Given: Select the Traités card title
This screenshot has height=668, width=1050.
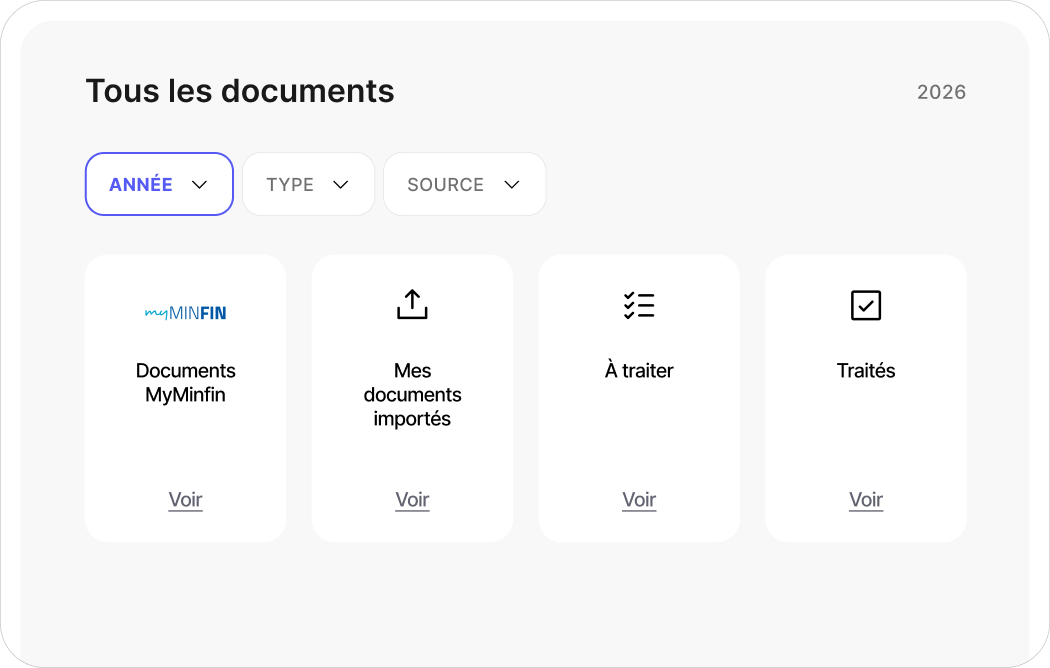Looking at the screenshot, I should (x=866, y=370).
